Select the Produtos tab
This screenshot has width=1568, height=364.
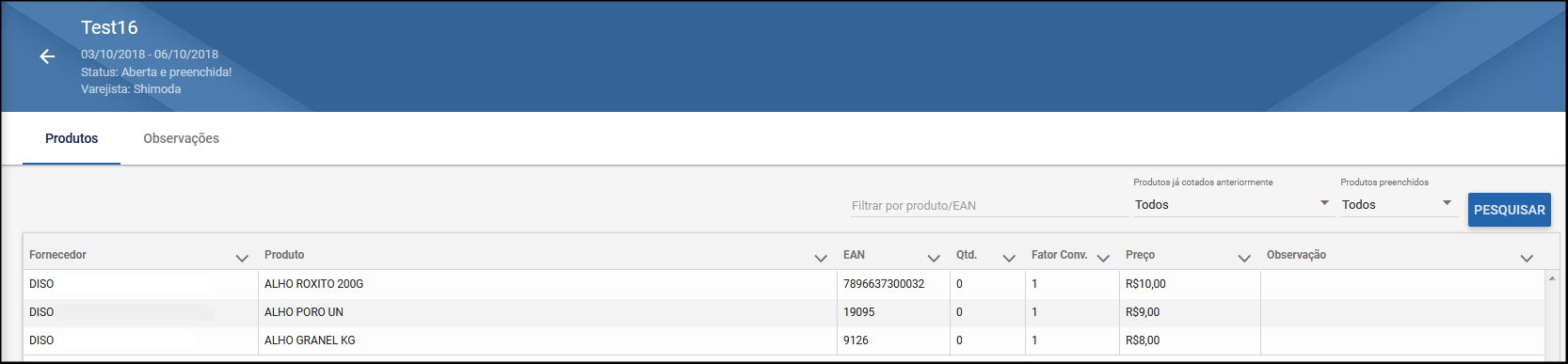pyautogui.click(x=72, y=138)
